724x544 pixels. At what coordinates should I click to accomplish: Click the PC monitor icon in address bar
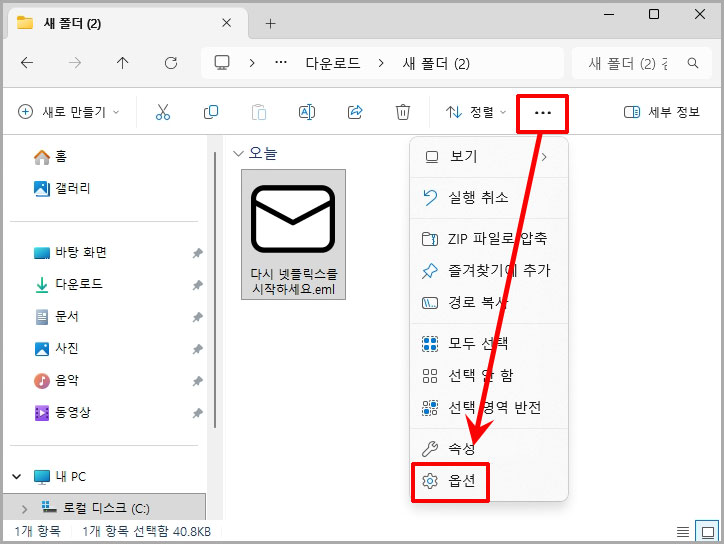(x=222, y=63)
